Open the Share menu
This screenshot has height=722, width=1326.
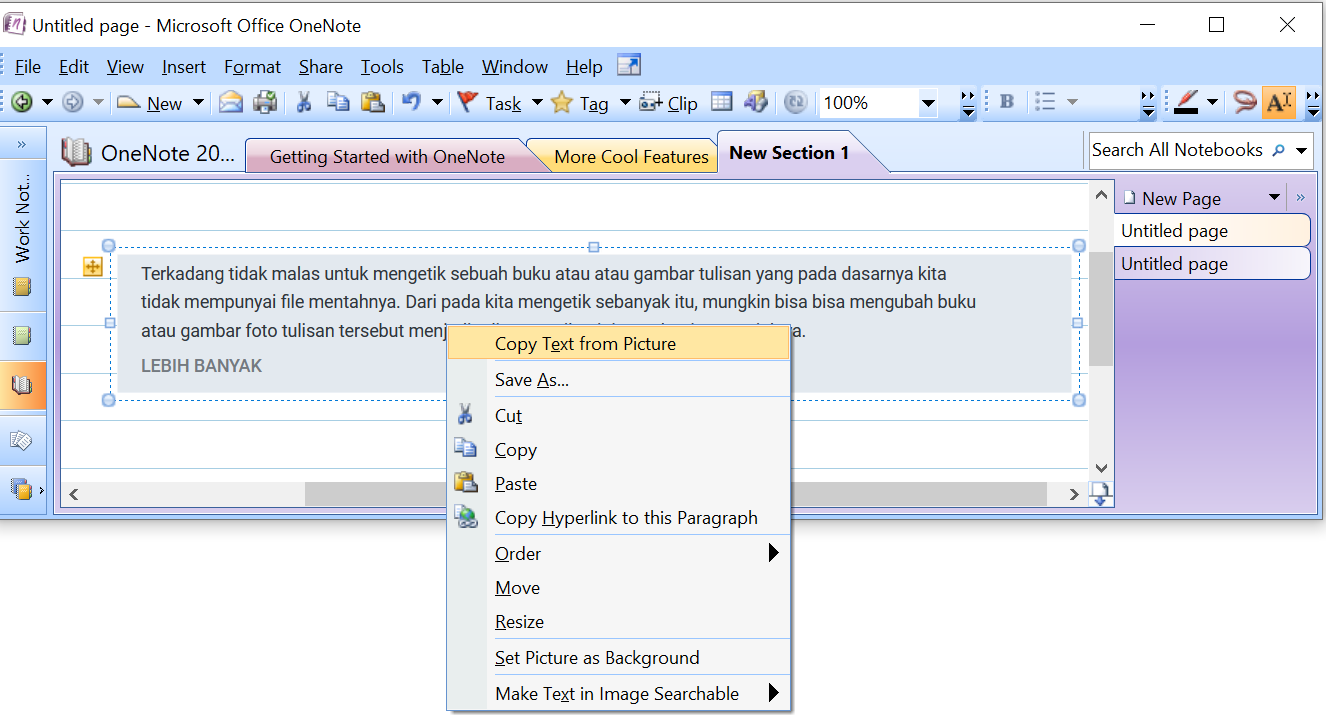tap(320, 67)
